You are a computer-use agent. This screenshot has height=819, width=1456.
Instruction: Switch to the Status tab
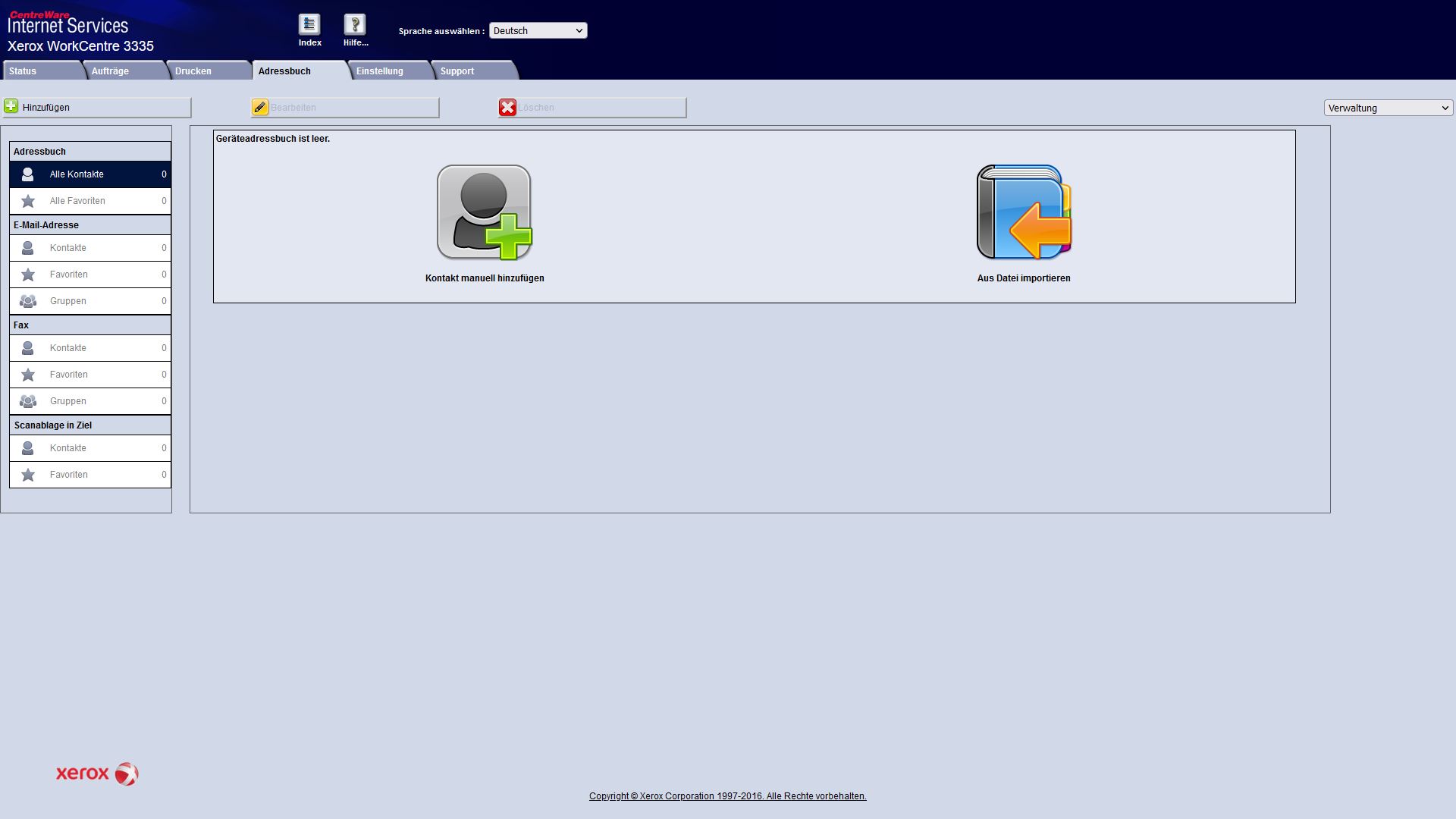click(23, 71)
